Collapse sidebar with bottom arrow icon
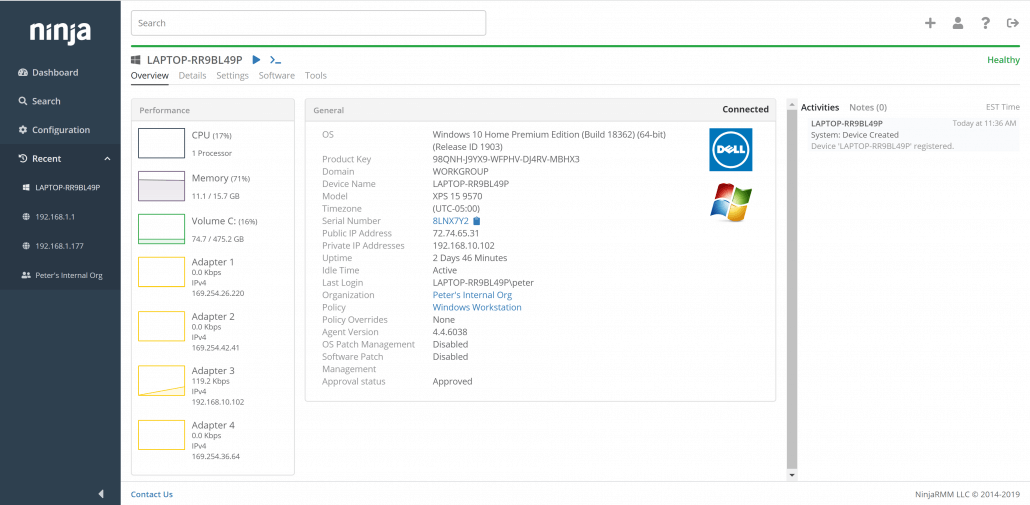Image resolution: width=1030 pixels, height=505 pixels. pos(101,494)
